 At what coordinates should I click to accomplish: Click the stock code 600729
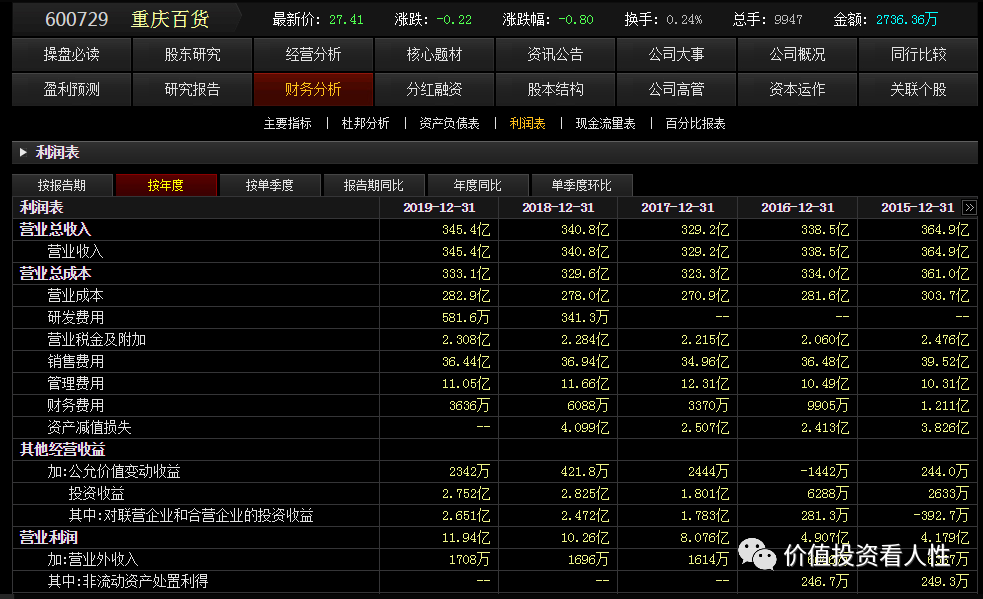(76, 19)
